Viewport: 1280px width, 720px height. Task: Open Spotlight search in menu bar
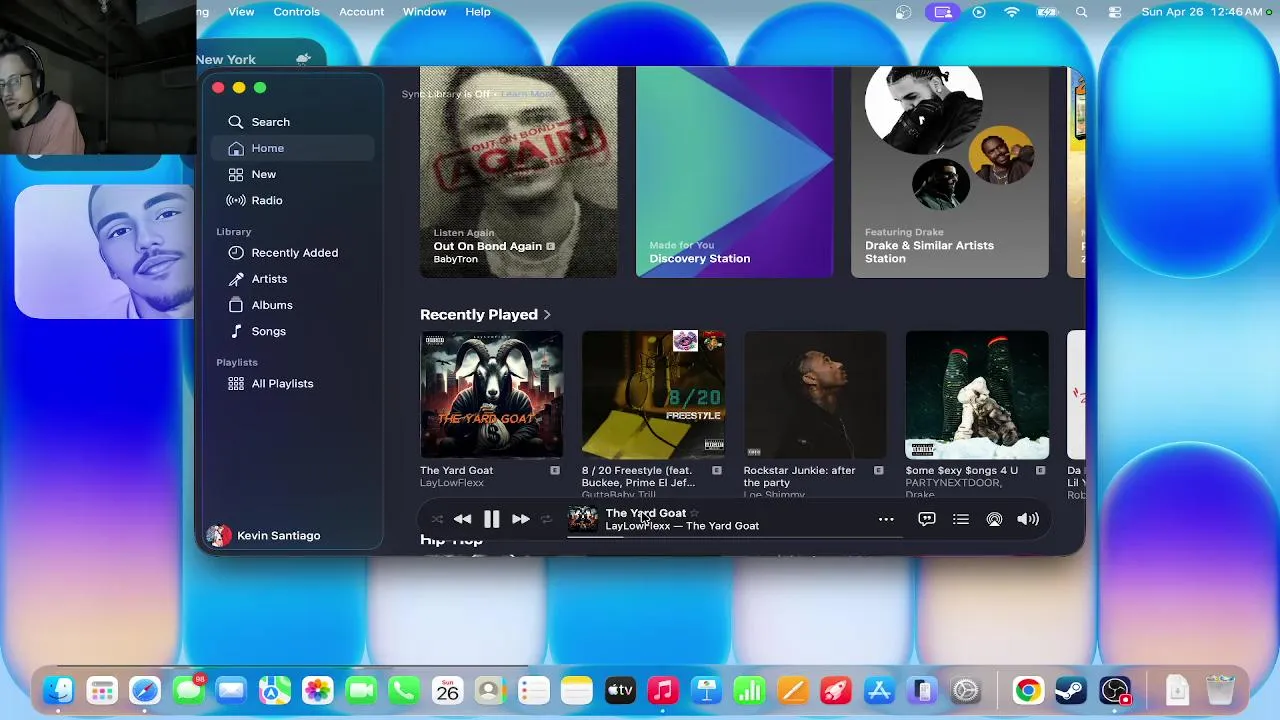1081,12
